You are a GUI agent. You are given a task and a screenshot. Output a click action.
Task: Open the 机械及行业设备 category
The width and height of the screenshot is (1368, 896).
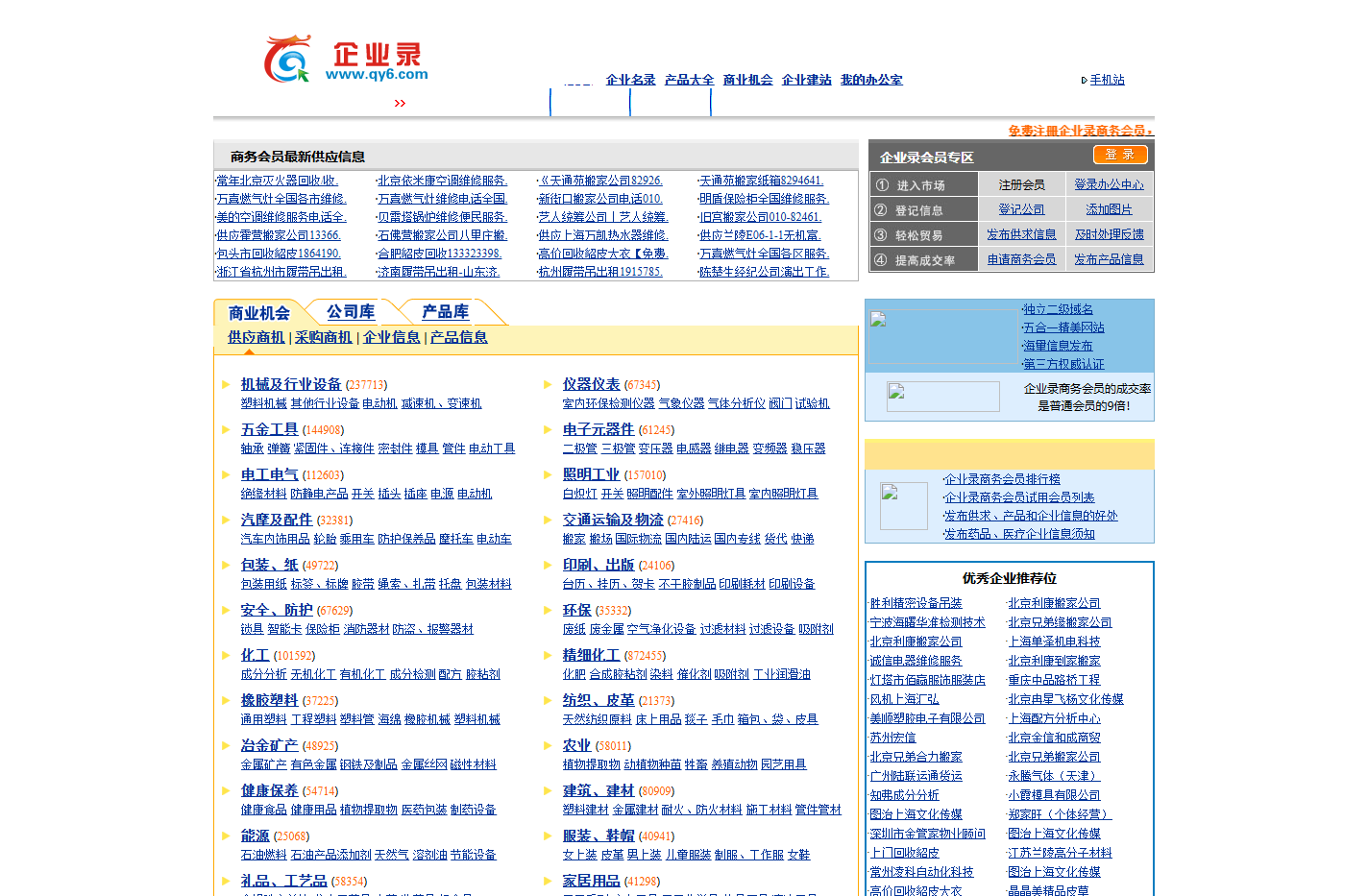[x=291, y=384]
